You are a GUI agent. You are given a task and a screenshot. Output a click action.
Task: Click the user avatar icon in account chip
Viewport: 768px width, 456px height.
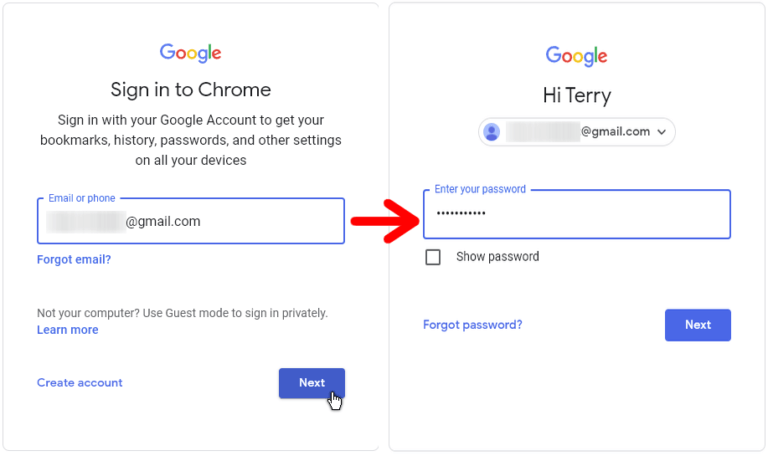tap(492, 132)
